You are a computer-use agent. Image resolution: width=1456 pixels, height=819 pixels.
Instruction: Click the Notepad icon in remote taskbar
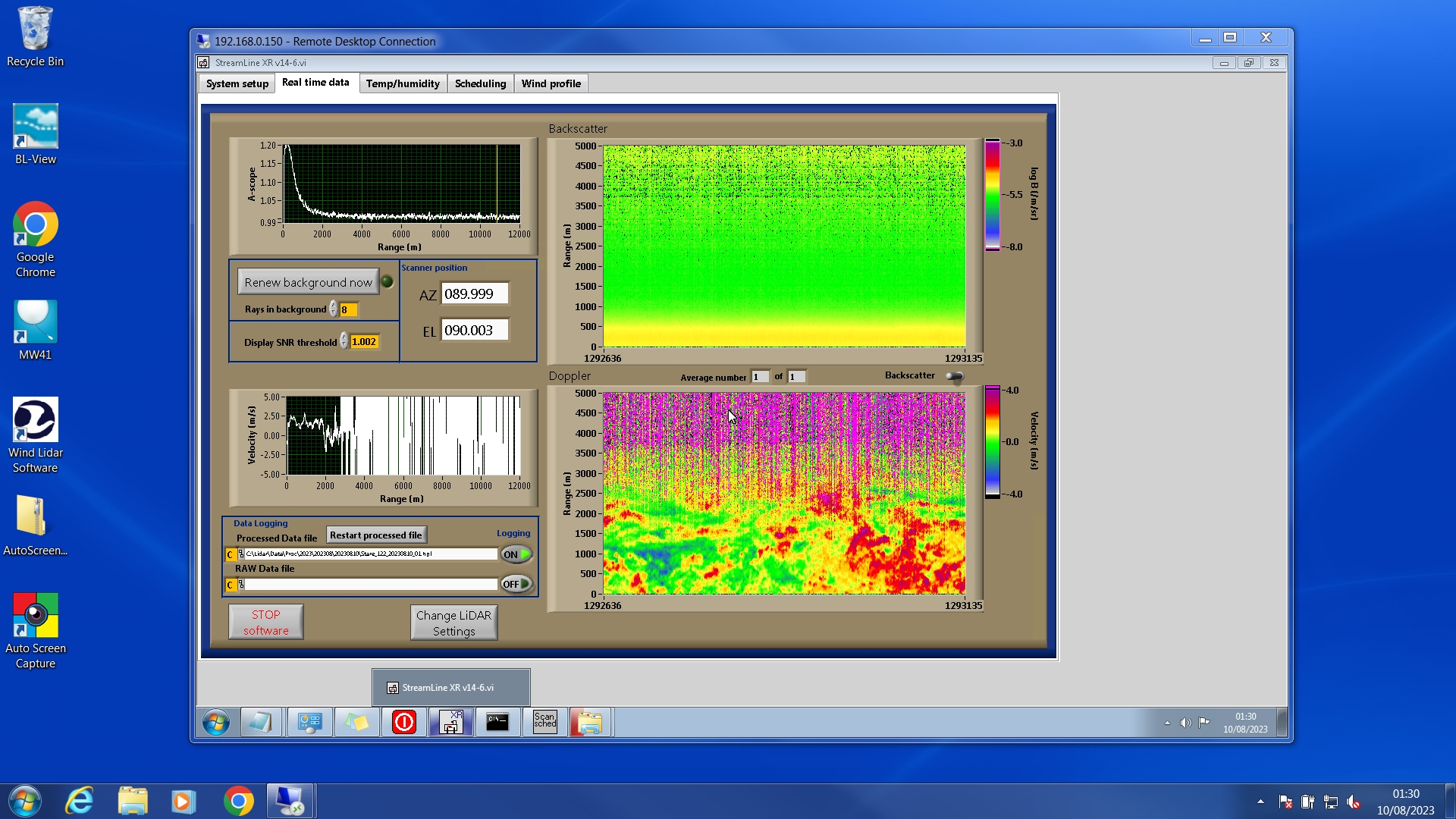260,721
